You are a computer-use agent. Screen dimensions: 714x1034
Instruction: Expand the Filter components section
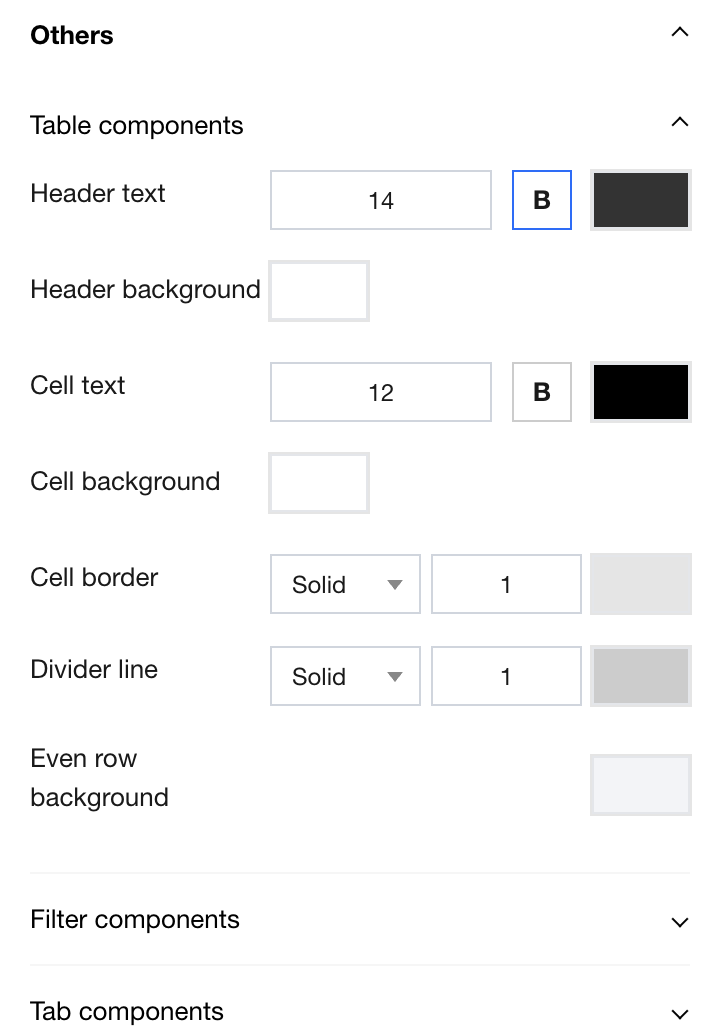680,921
